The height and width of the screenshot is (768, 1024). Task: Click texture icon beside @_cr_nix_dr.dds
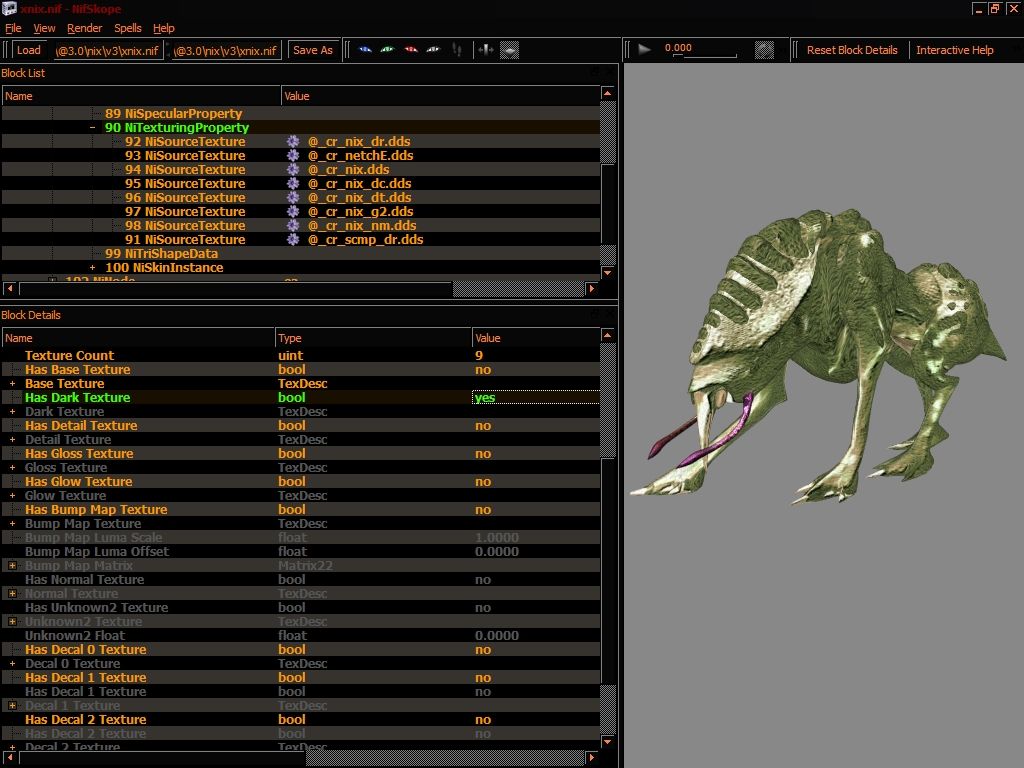coord(293,141)
